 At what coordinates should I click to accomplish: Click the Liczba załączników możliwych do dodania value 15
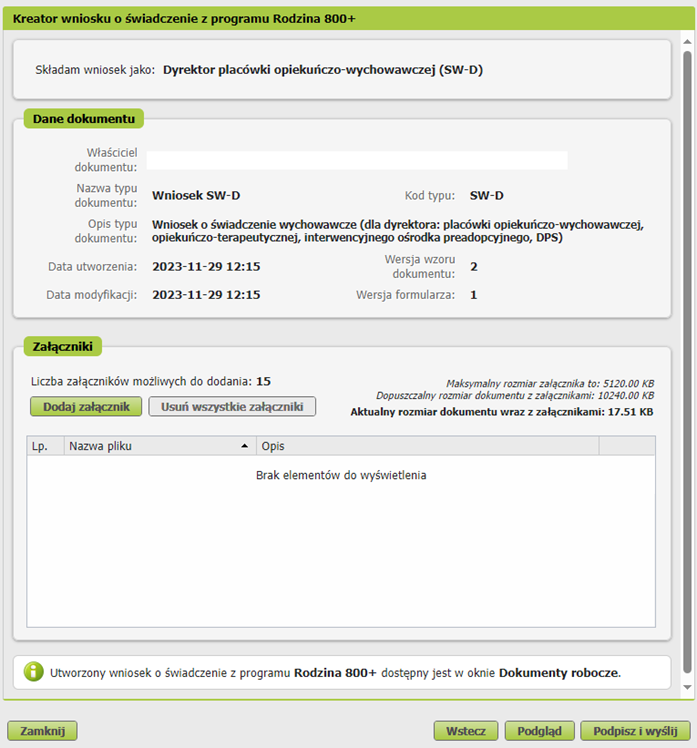point(263,381)
